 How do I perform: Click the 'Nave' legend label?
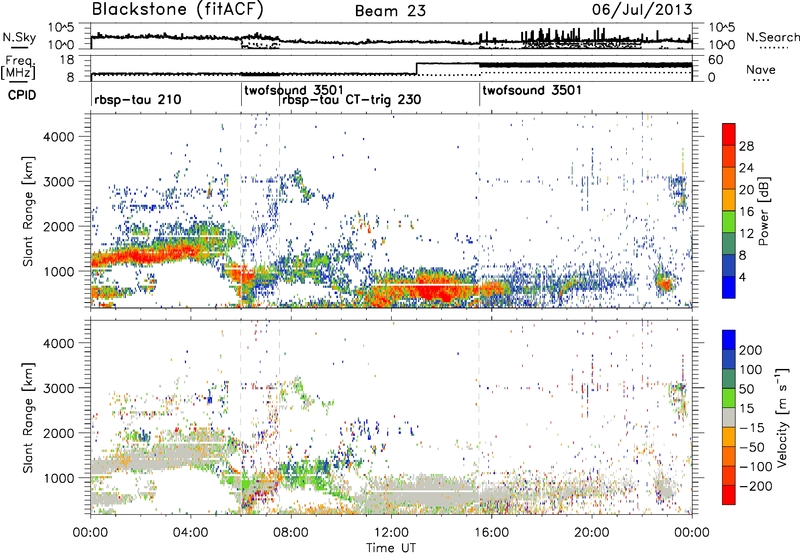pyautogui.click(x=761, y=69)
